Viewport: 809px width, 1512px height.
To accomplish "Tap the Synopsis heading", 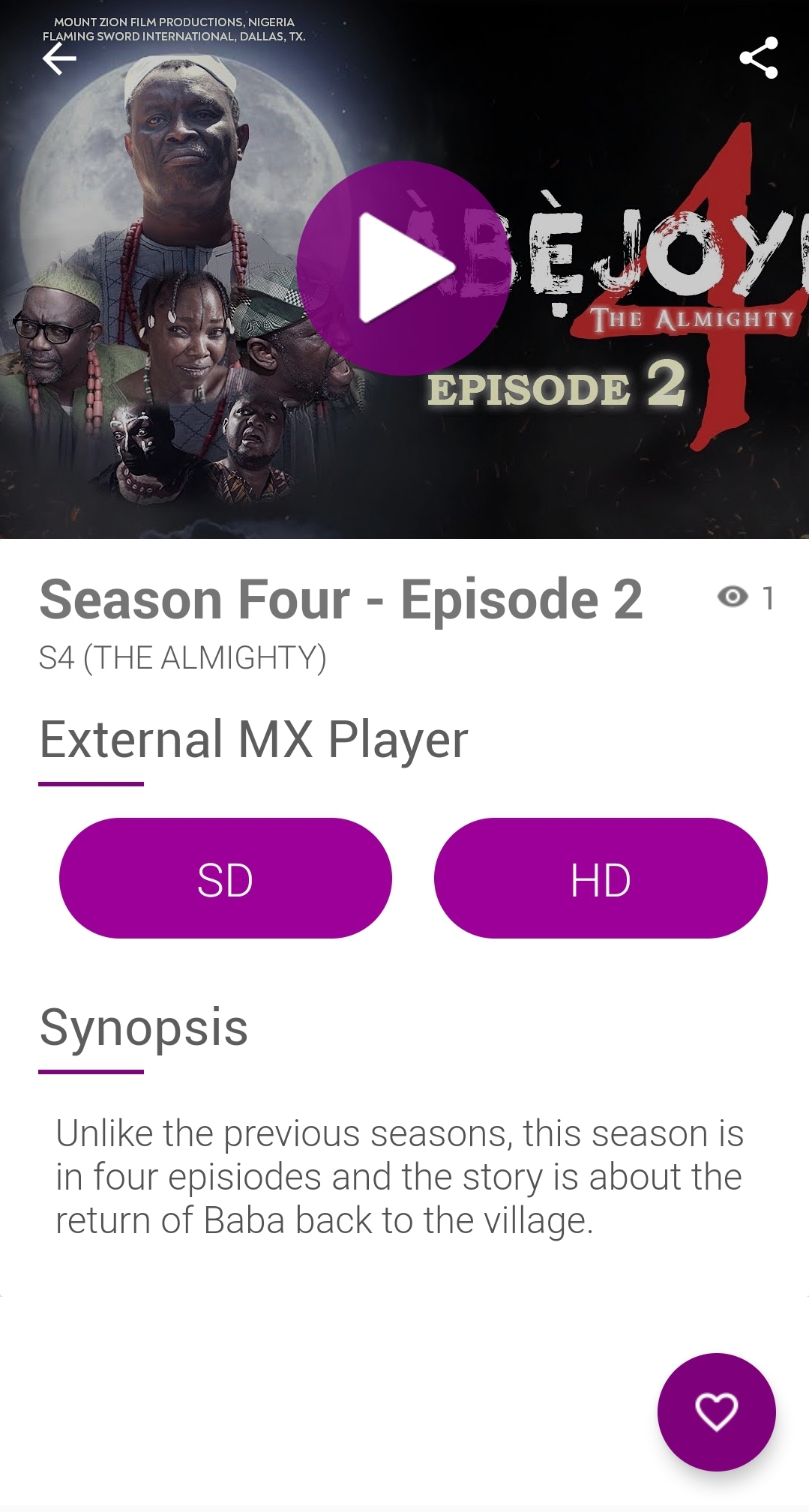I will pos(143,1028).
